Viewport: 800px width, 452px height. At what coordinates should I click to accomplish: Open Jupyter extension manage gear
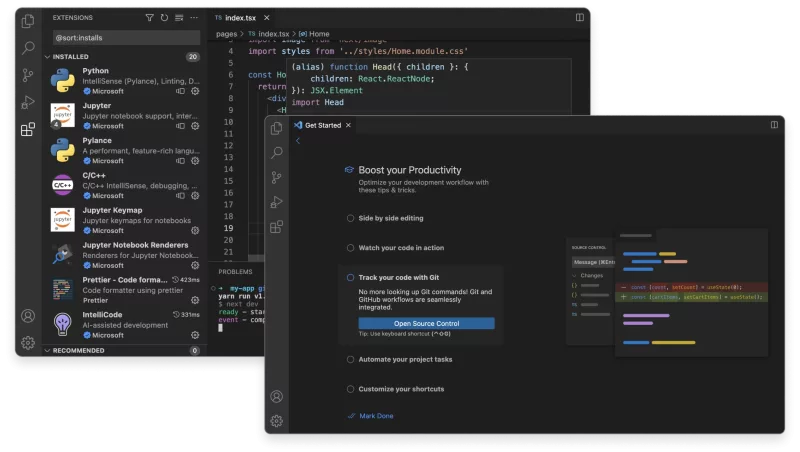tap(195, 126)
